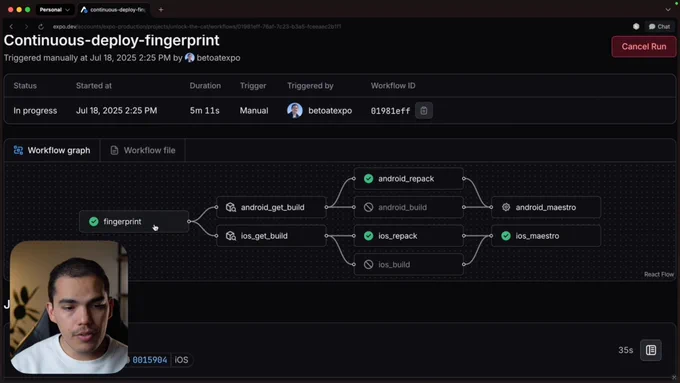Select the Workflow graph tab

click(x=52, y=151)
